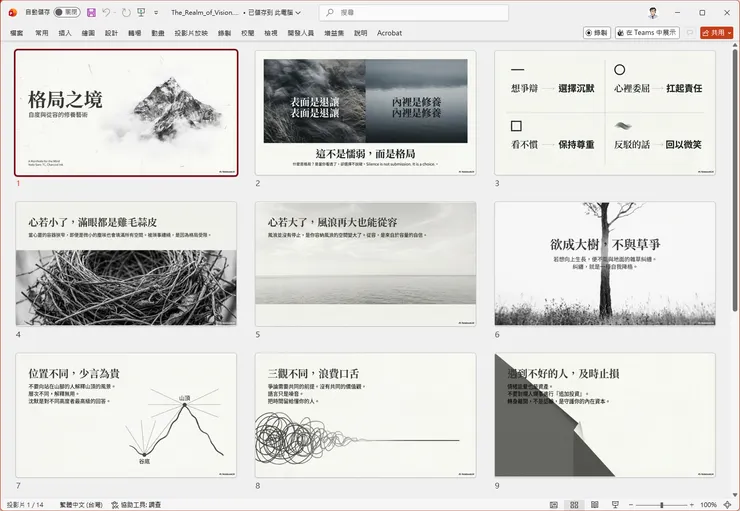The image size is (740, 511).
Task: Select the 錄製 ribbon tab
Action: pos(225,33)
